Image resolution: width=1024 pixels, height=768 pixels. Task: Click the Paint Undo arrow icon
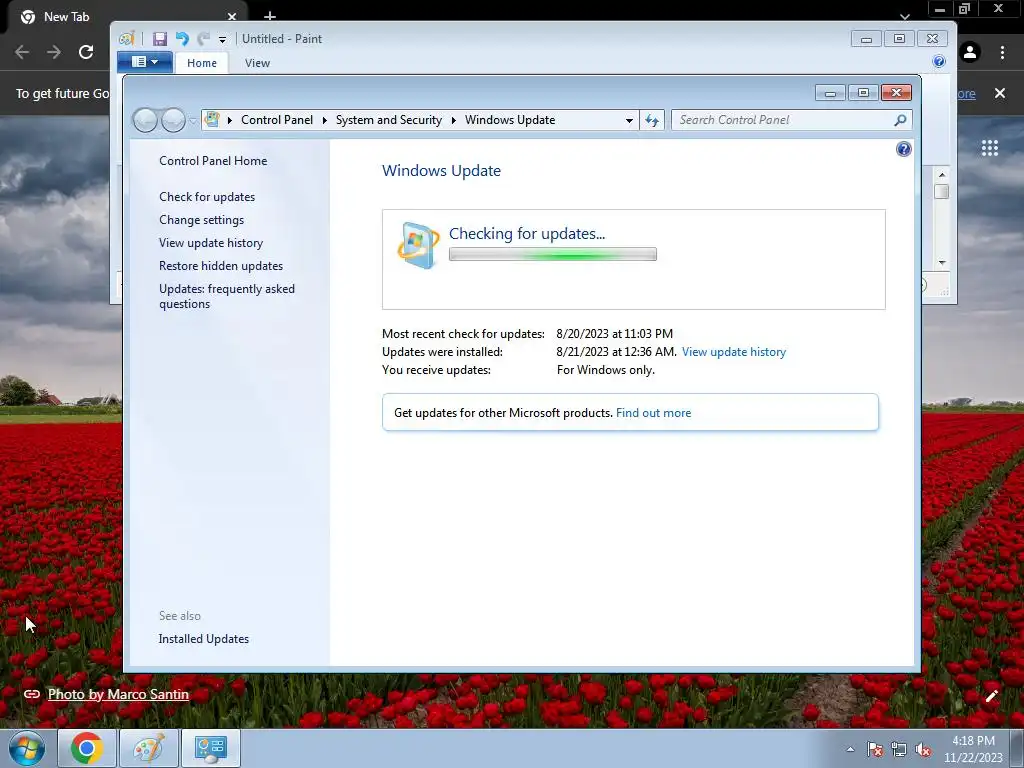182,39
